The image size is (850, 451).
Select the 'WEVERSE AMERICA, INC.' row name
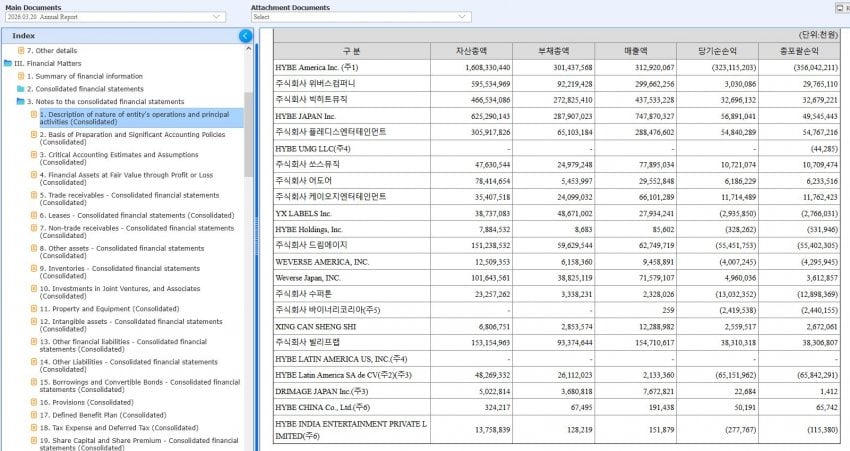coord(322,262)
